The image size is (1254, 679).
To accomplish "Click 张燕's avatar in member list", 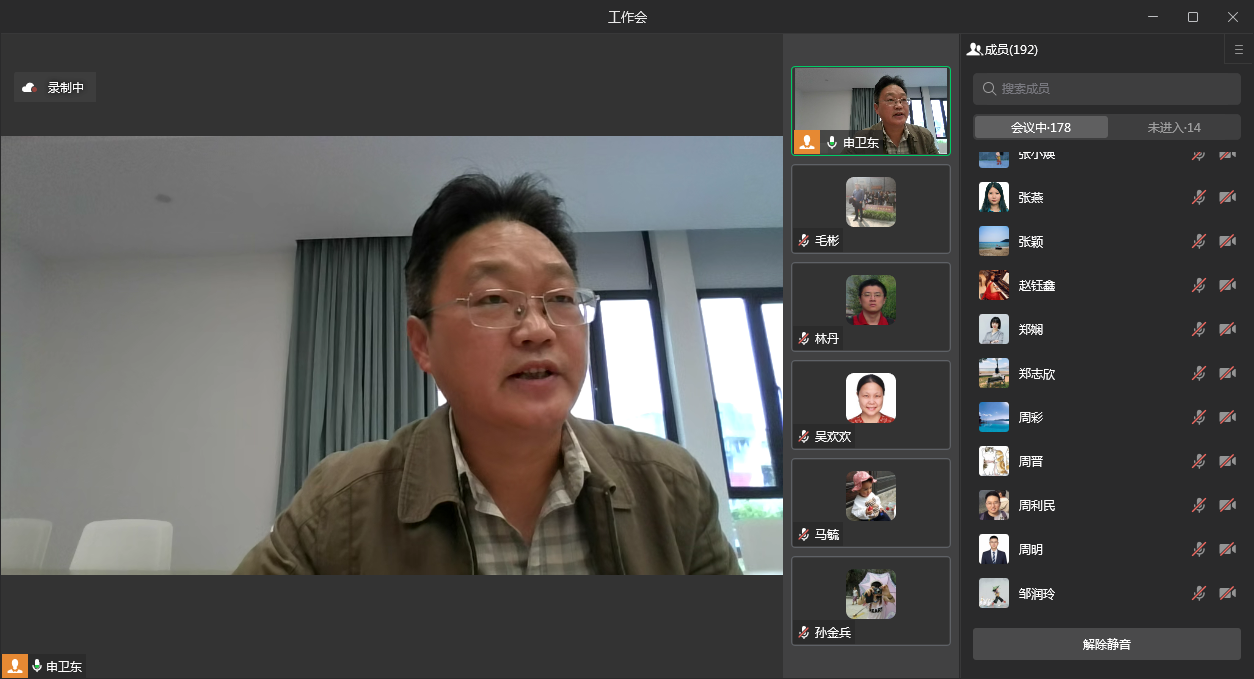I will pos(993,197).
